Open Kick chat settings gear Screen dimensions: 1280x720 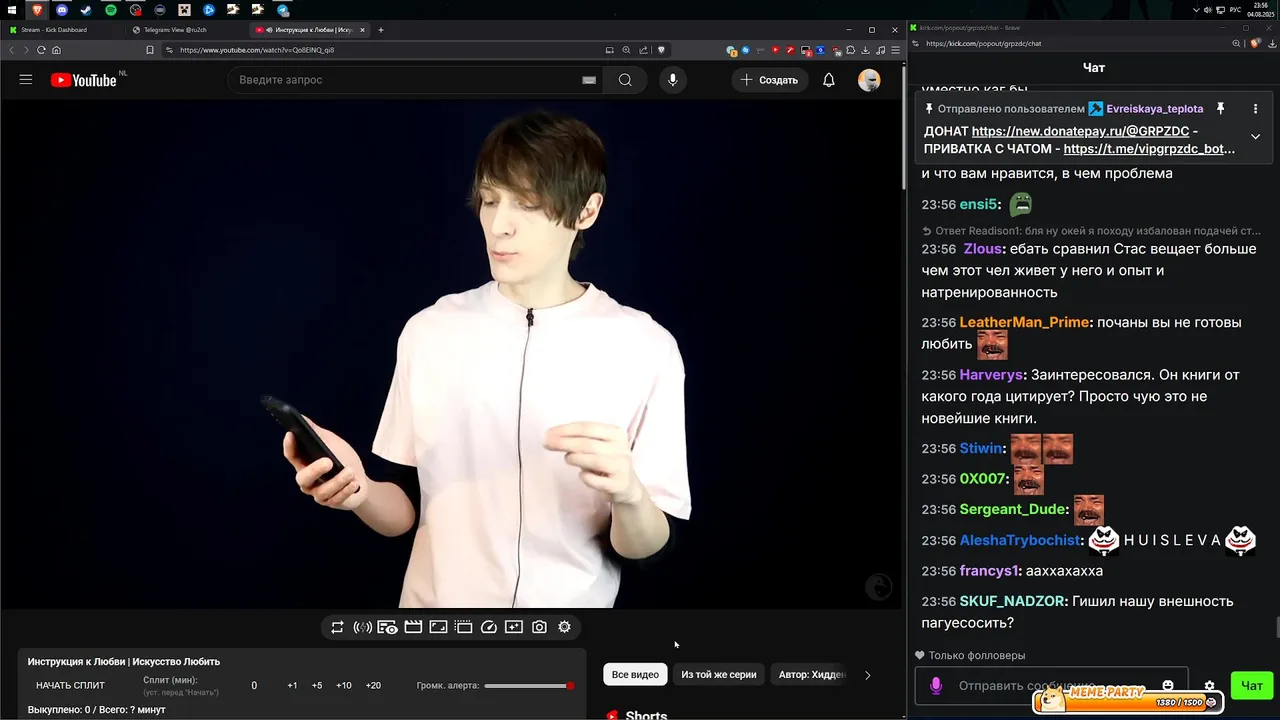click(1209, 686)
